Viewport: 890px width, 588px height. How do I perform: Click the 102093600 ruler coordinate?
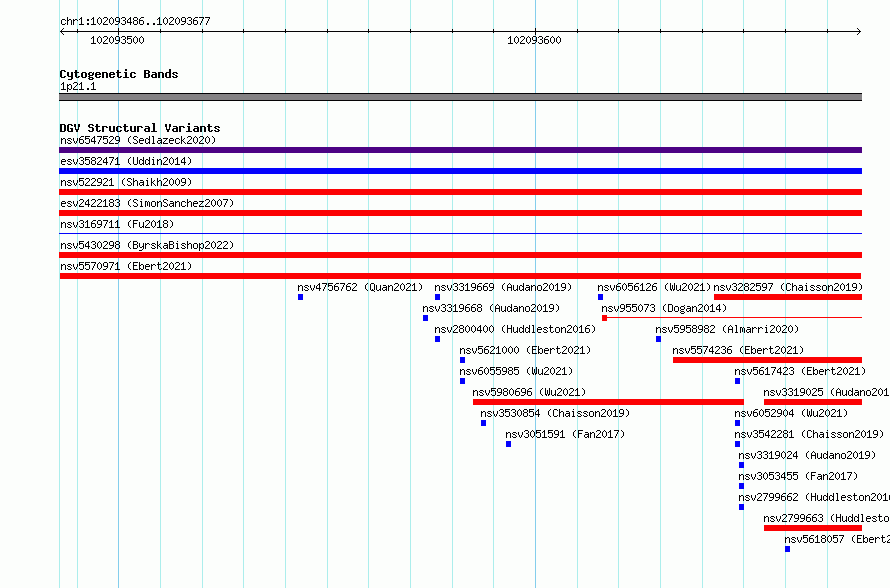[534, 40]
